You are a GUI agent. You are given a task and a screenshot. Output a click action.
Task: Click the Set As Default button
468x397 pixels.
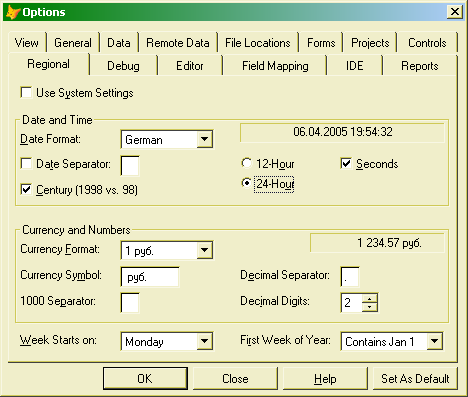pos(415,378)
